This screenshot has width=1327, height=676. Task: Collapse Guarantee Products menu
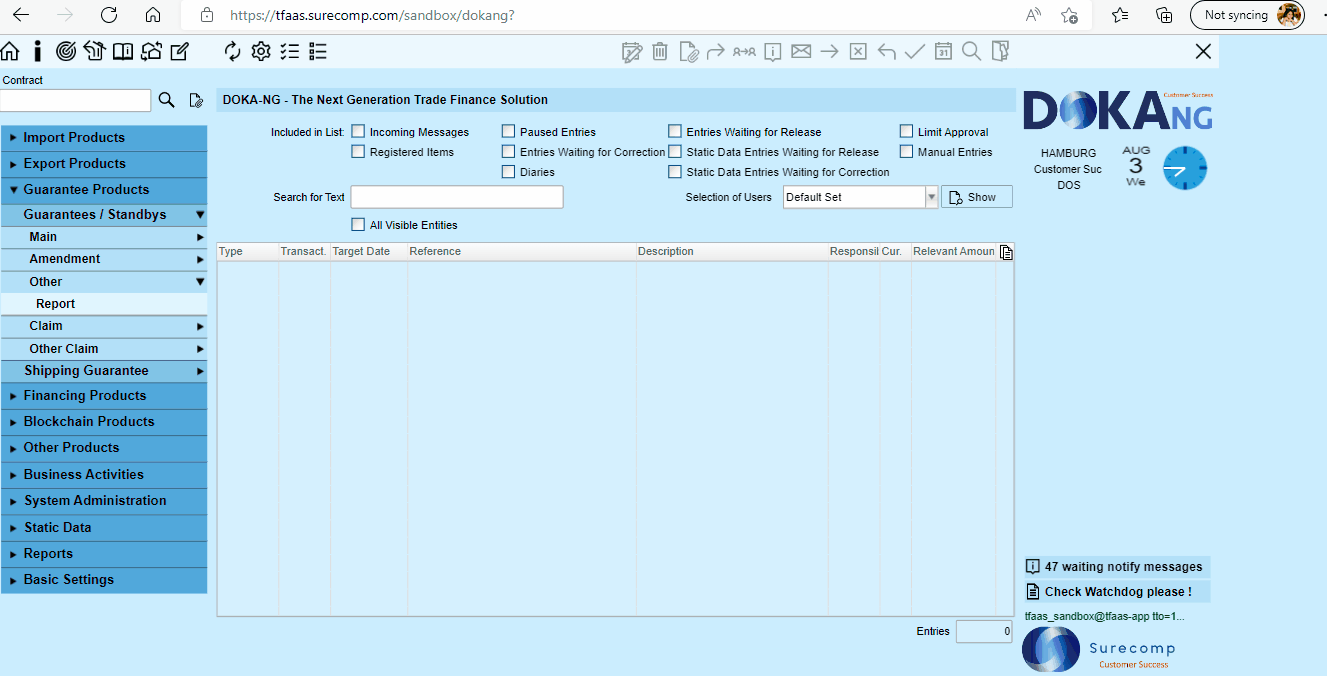[x=104, y=190]
